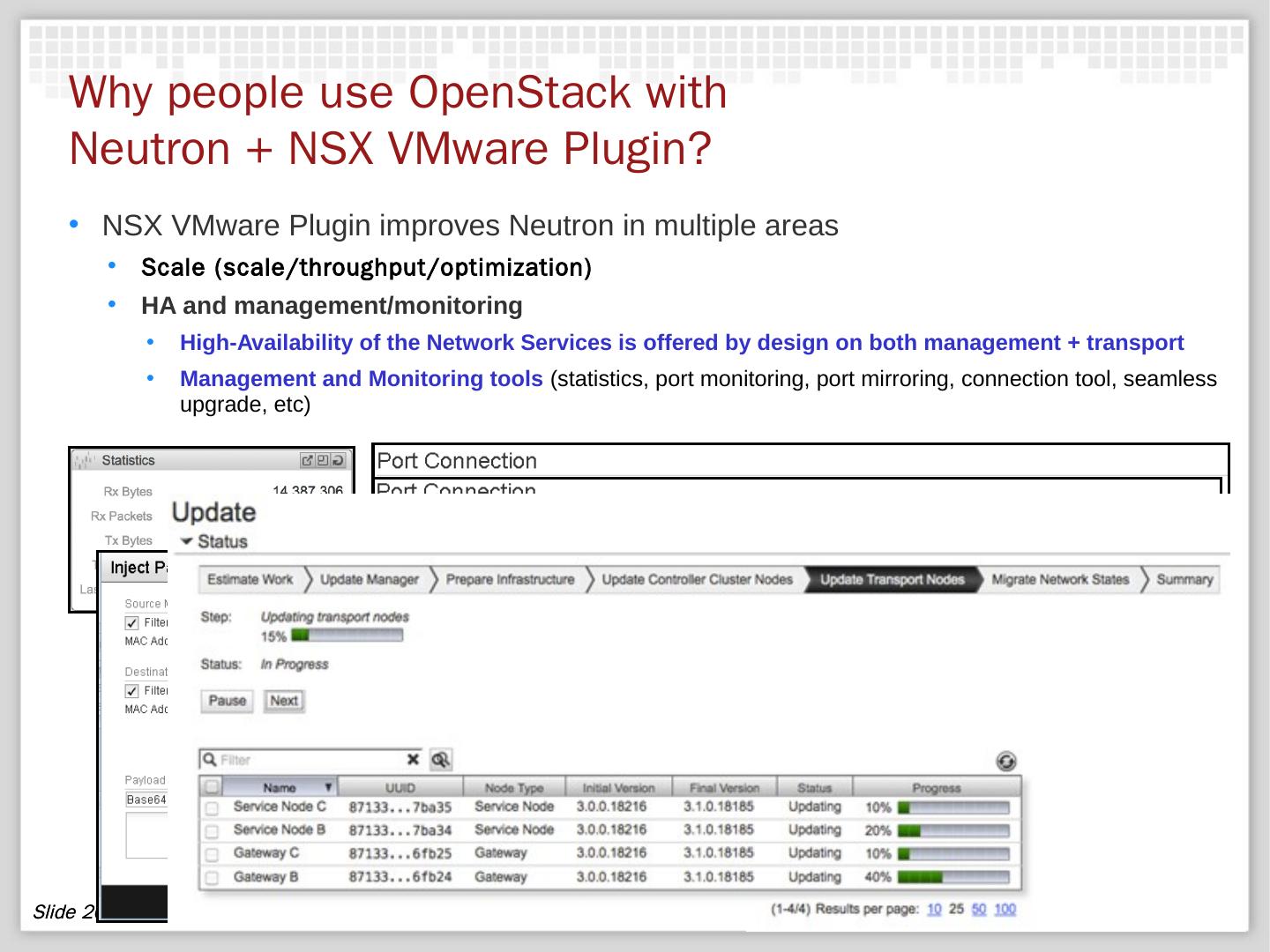Viewport: 1270px width, 952px height.
Task: Click UUID cell "87133...6fb24"
Action: (400, 877)
